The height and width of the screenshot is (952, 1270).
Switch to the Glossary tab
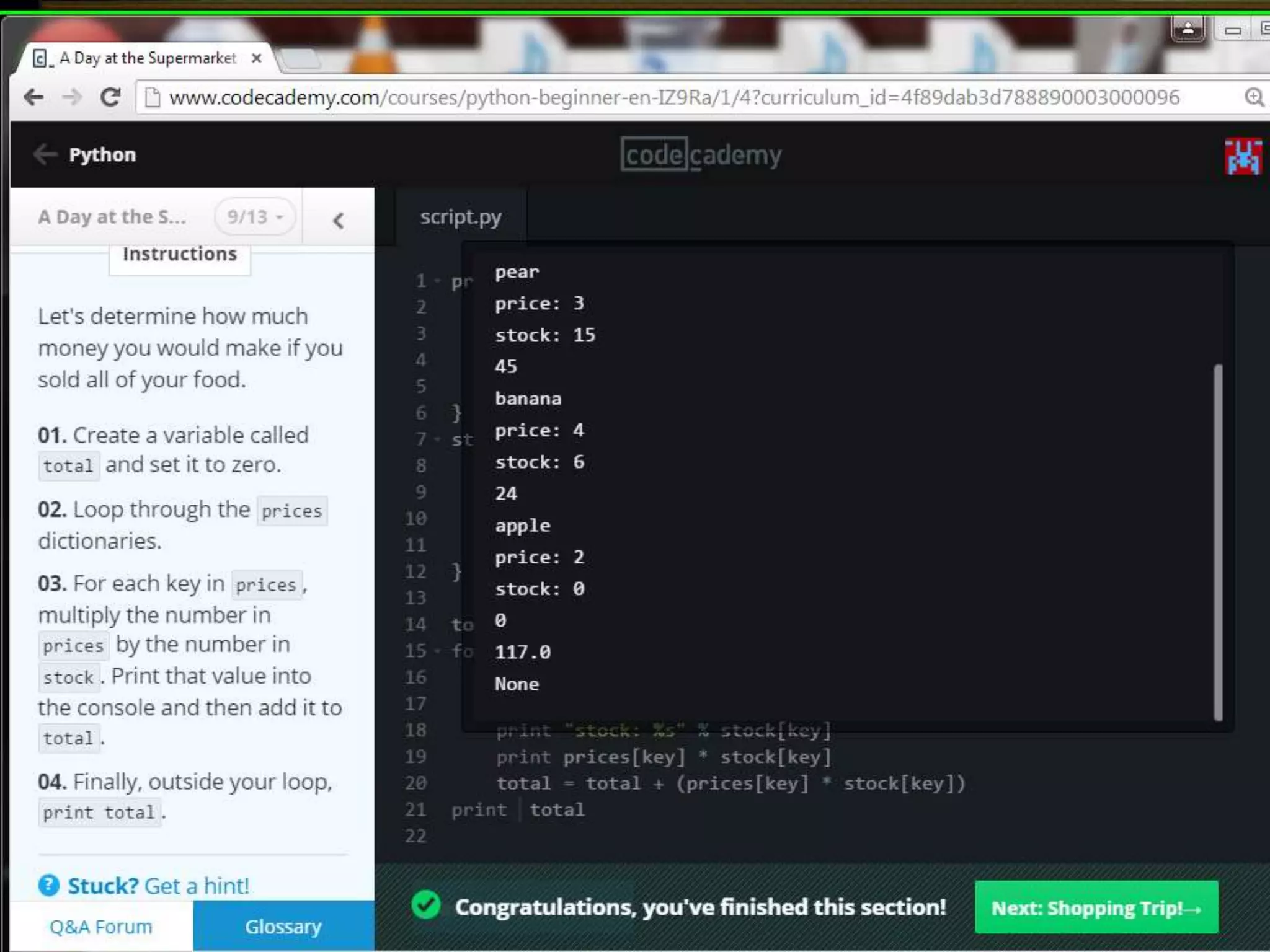point(283,926)
